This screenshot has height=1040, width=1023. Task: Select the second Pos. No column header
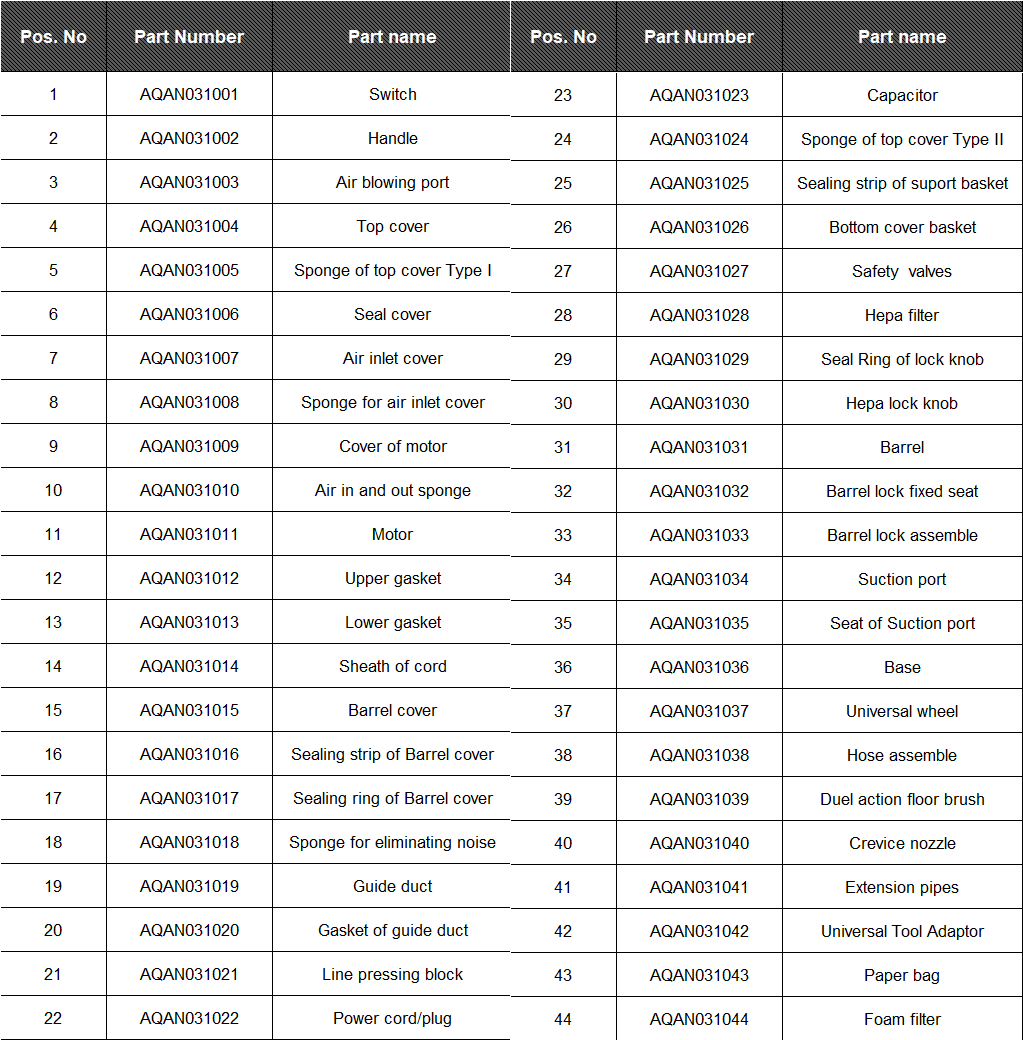pos(563,36)
